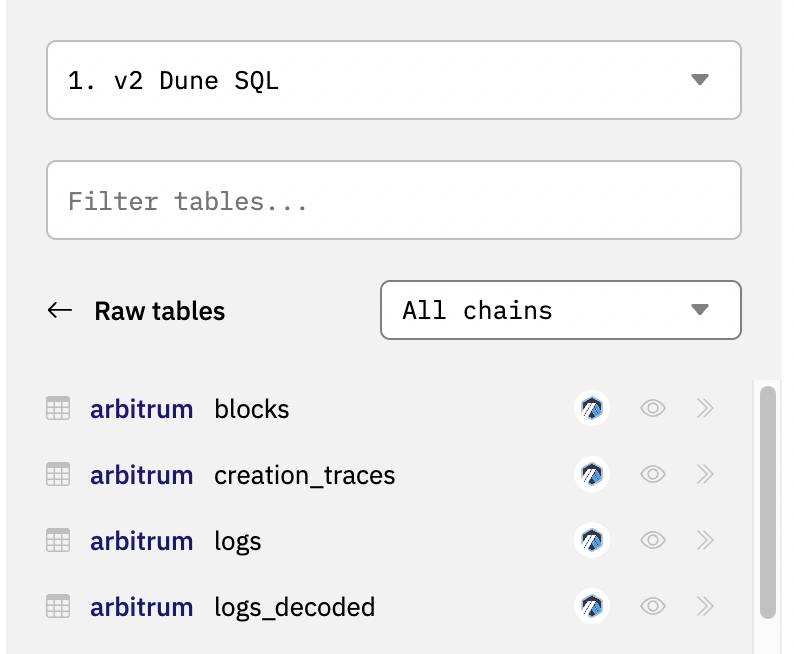Click the Arbitrum chain logo on the creation_traces row

pos(591,474)
